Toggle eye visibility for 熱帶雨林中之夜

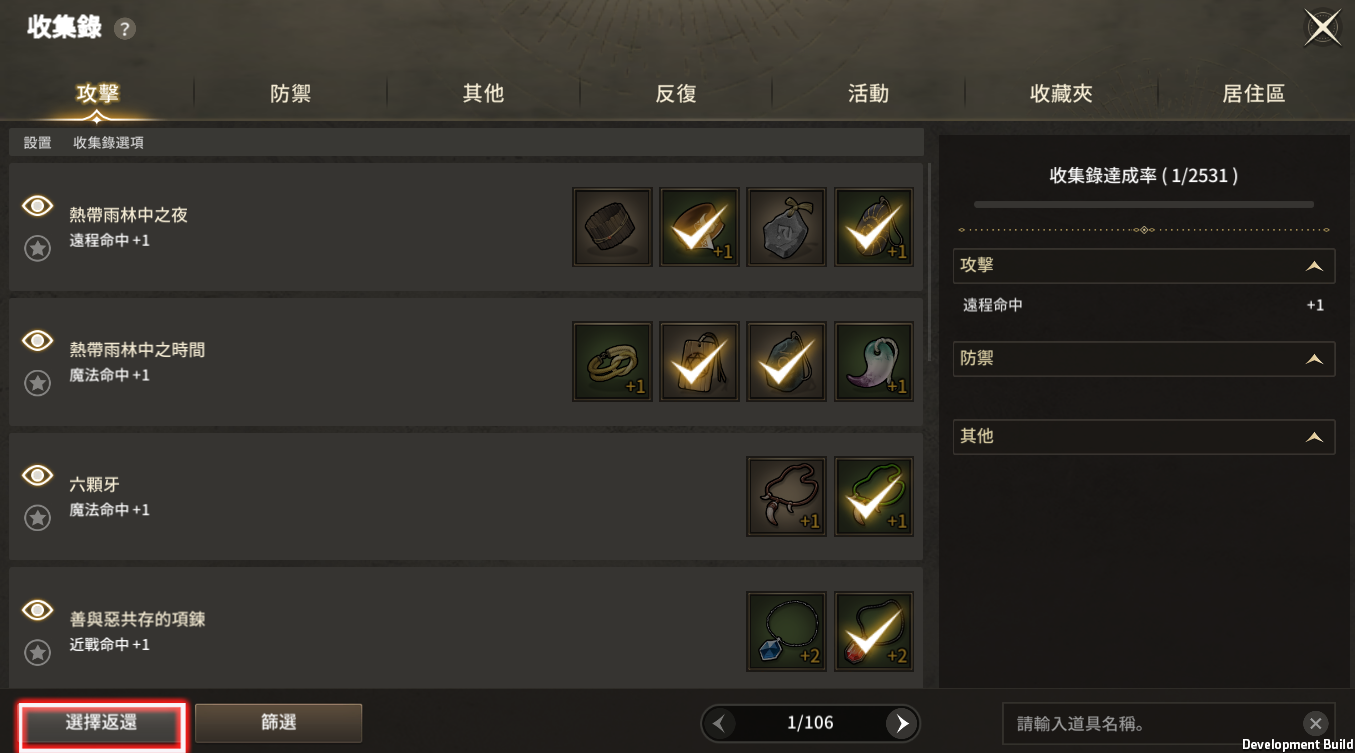37,206
